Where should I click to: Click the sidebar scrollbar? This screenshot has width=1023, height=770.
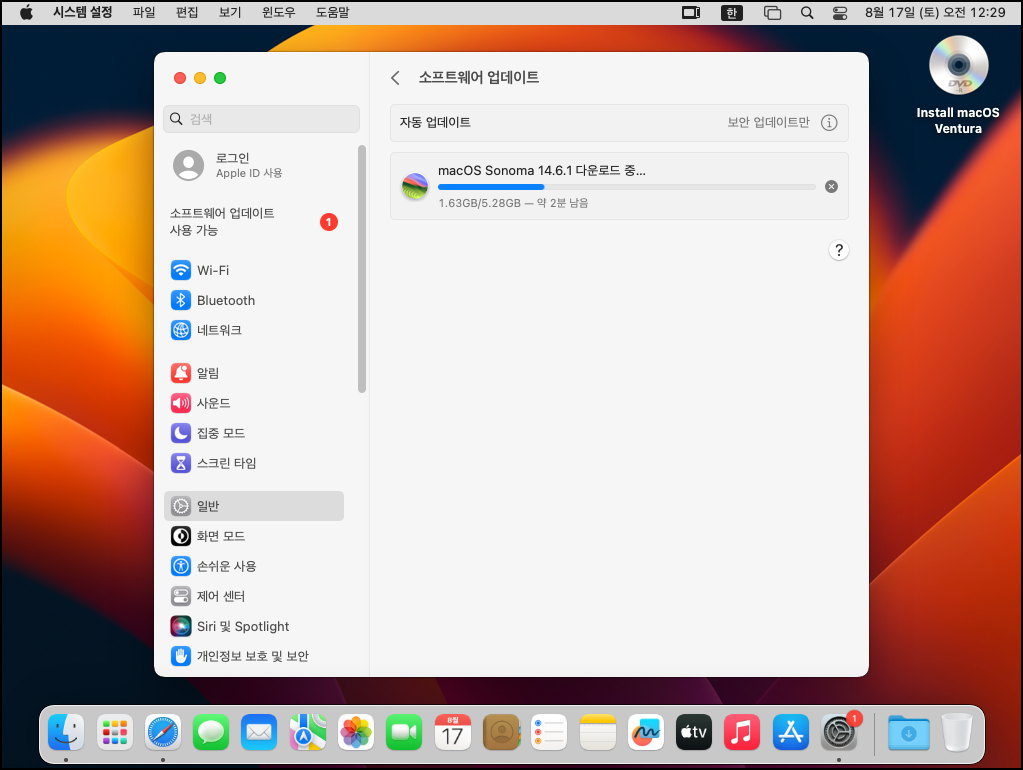pyautogui.click(x=362, y=269)
